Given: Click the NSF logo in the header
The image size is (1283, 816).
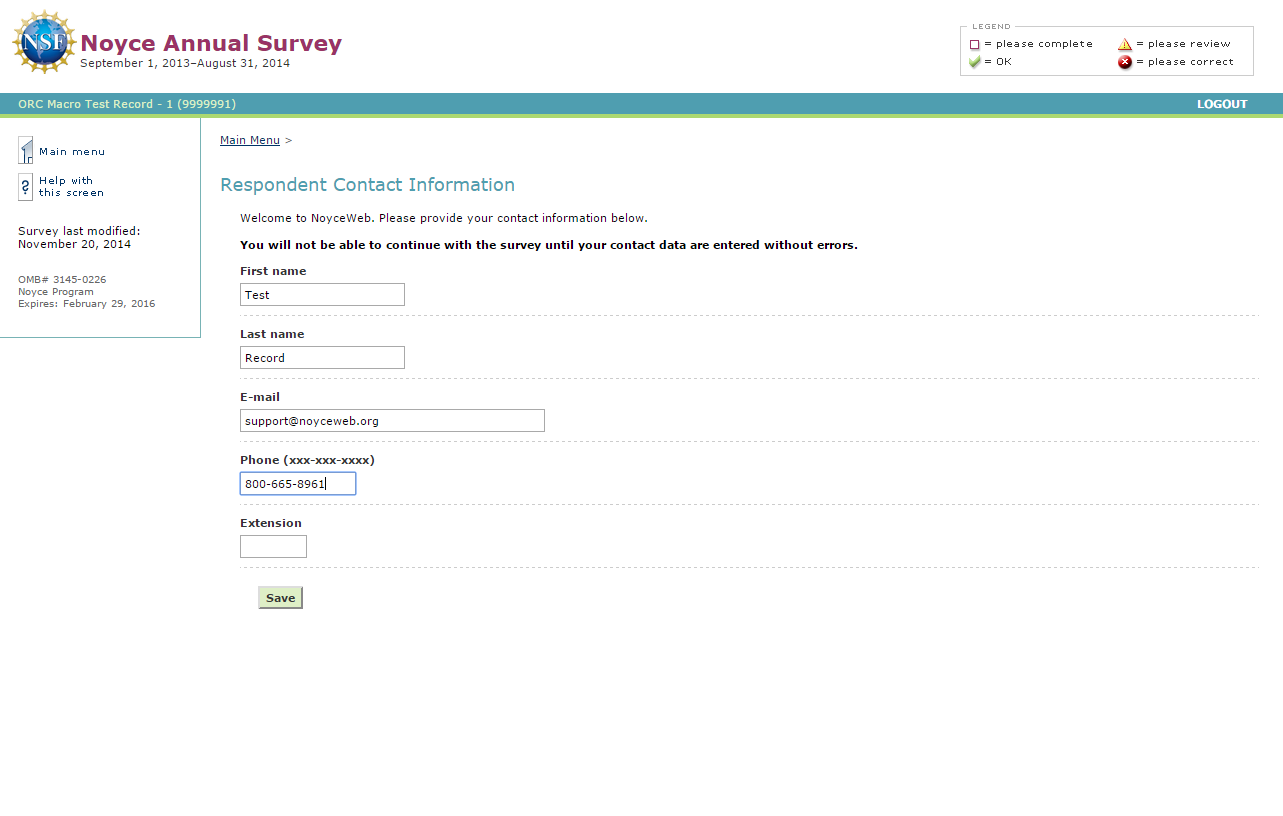Looking at the screenshot, I should 43,42.
